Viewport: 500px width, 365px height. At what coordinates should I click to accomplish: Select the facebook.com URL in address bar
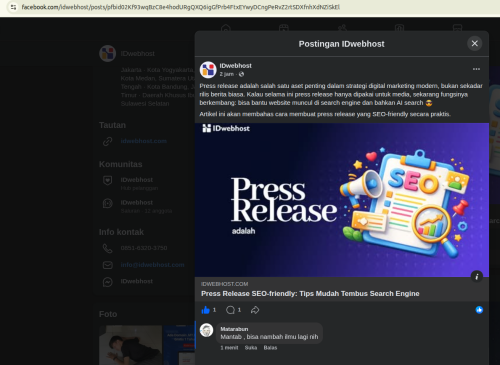[180, 7]
